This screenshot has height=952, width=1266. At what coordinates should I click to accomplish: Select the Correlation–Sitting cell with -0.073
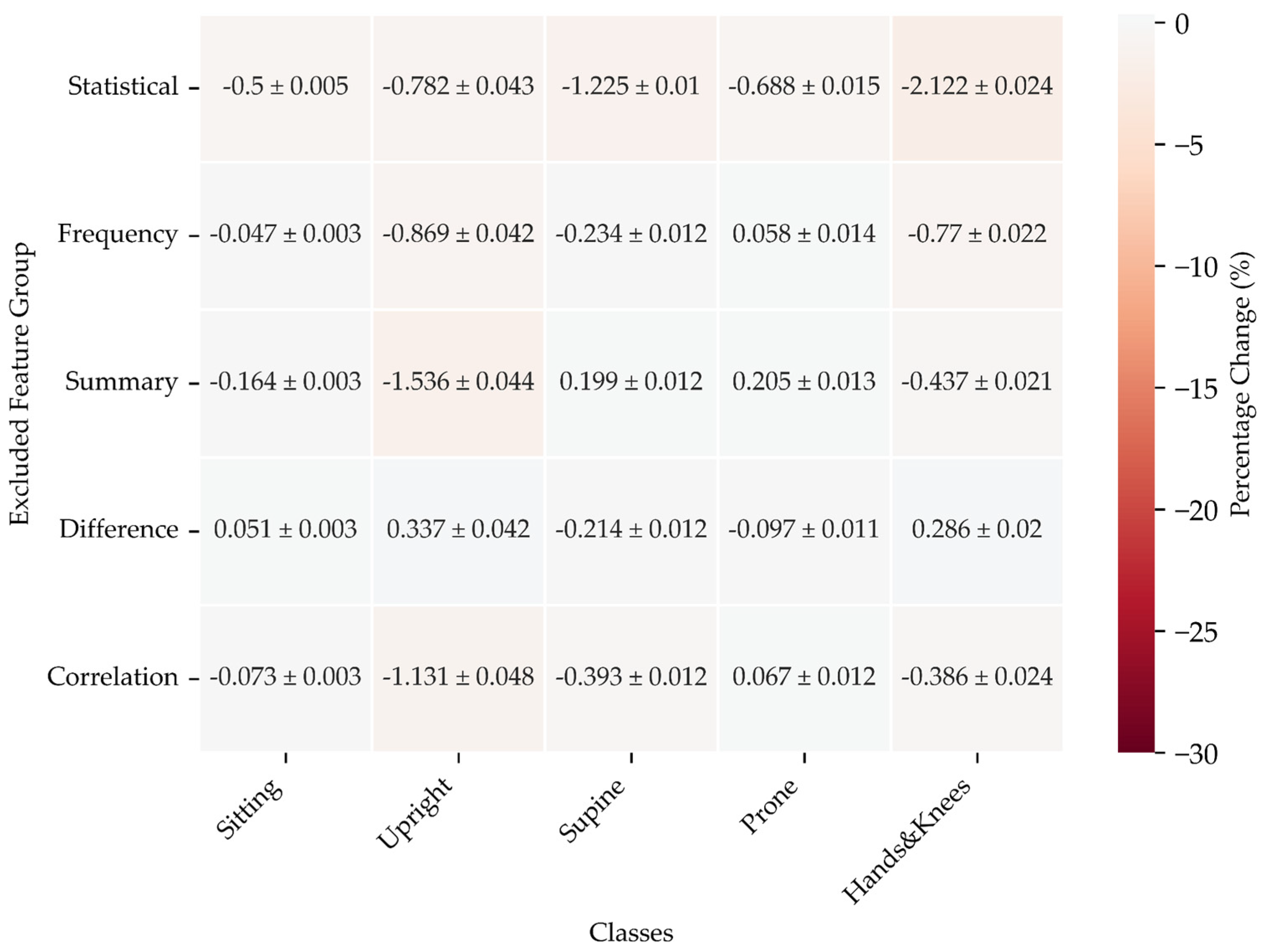(285, 677)
